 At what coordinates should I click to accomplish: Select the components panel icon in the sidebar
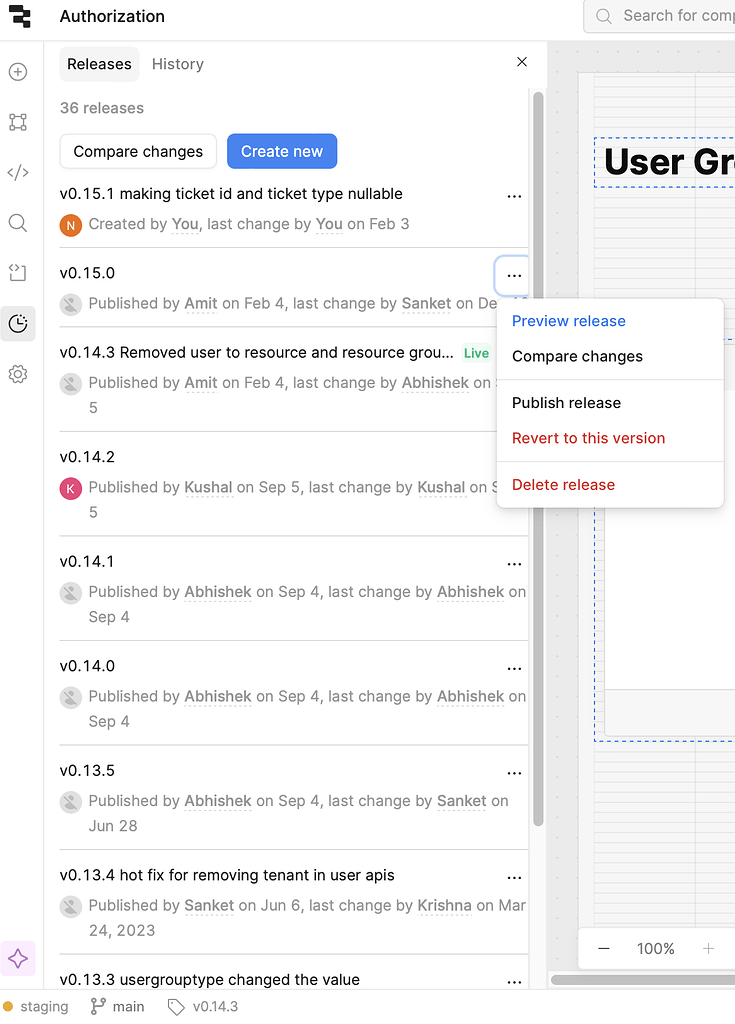pos(18,122)
